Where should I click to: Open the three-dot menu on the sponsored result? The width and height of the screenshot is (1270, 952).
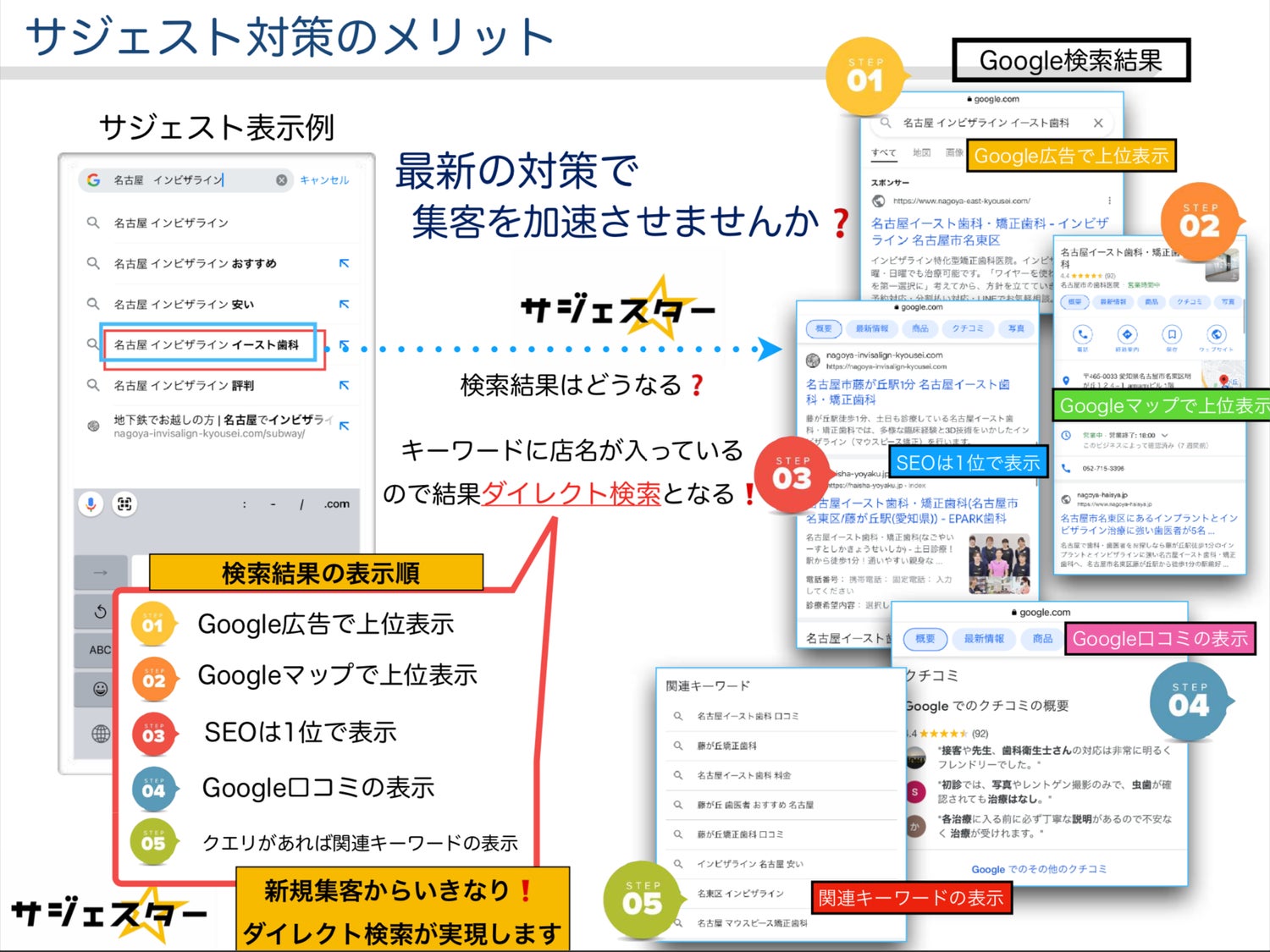(x=1109, y=201)
